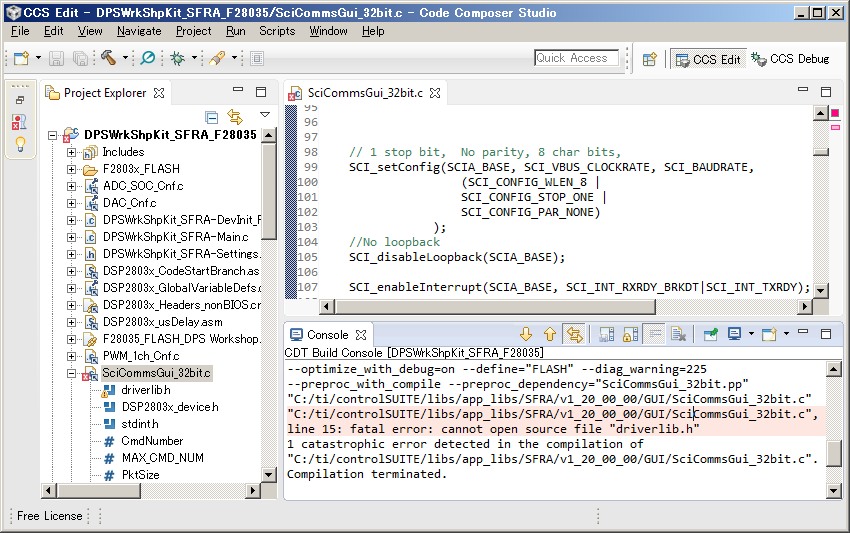
Task: Click Console vertical scrollbar down arrow
Action: point(833,491)
